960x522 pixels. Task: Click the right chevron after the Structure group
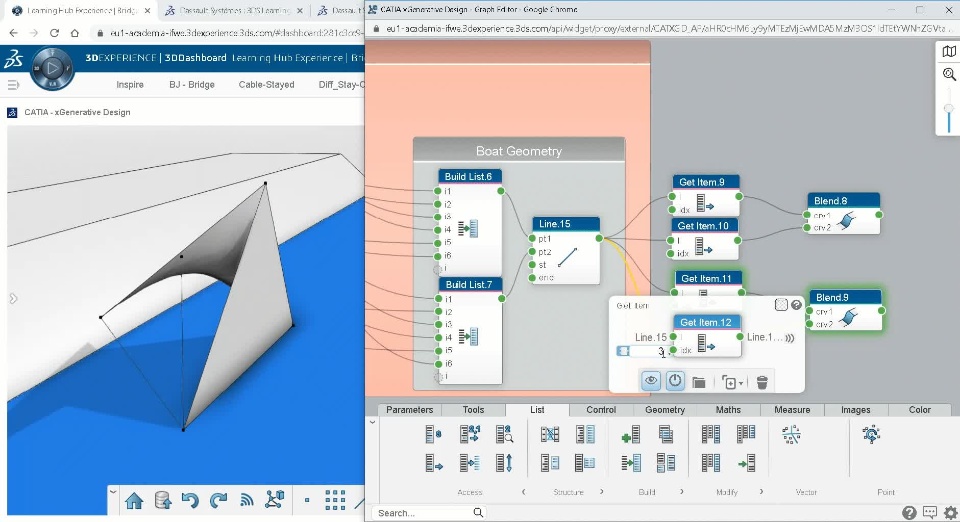(x=602, y=491)
